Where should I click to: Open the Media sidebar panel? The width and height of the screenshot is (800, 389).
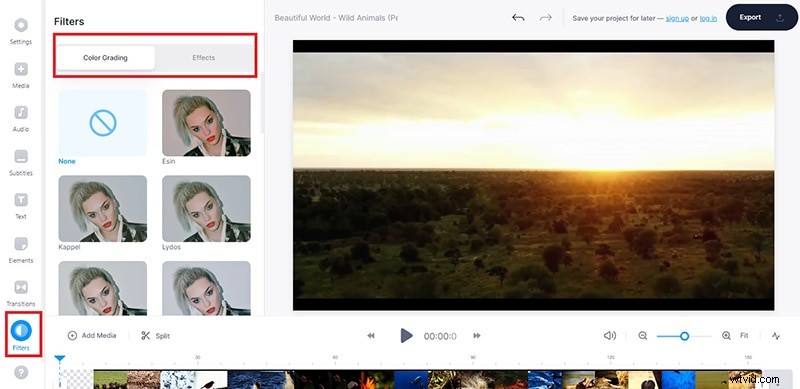21,75
